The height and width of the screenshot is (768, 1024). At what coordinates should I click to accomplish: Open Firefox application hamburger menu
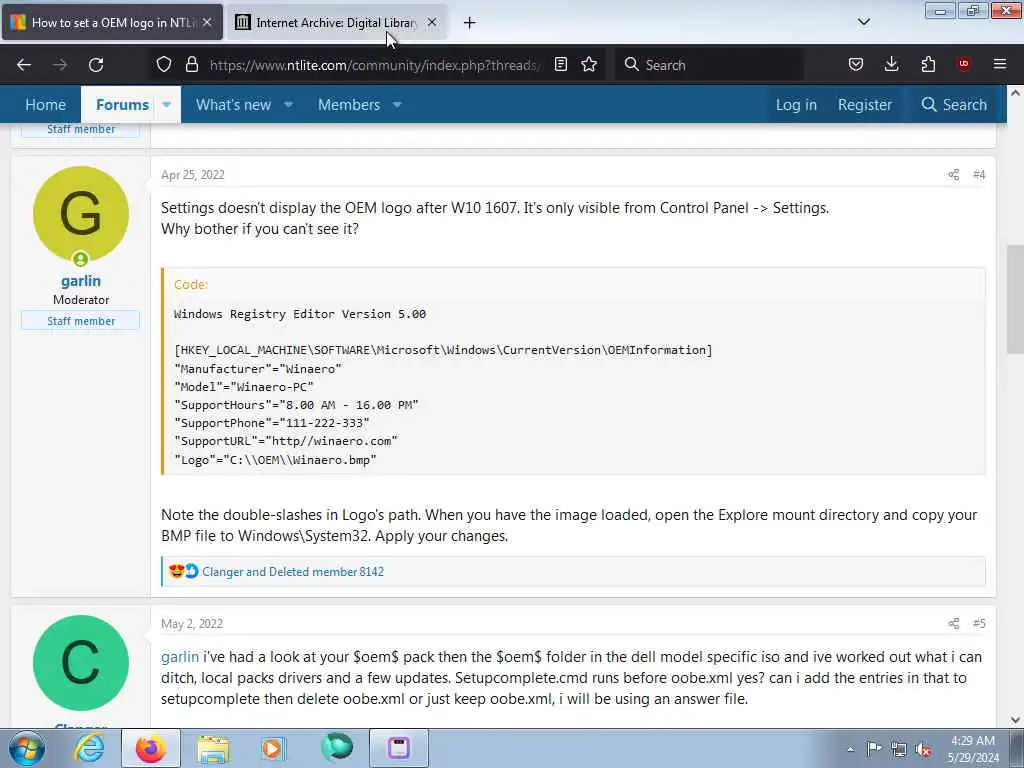(1000, 64)
